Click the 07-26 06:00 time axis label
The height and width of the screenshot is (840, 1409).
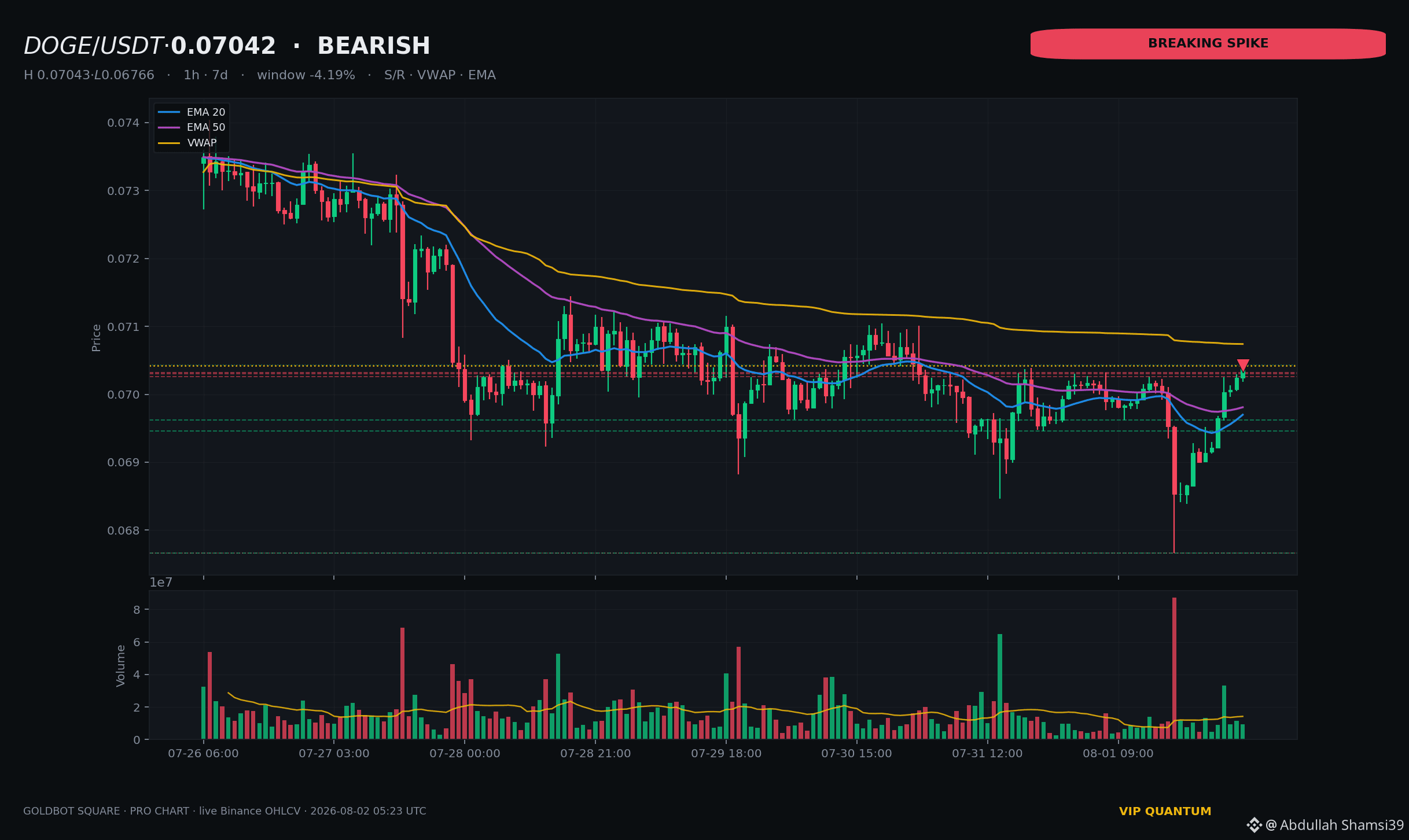pos(203,754)
